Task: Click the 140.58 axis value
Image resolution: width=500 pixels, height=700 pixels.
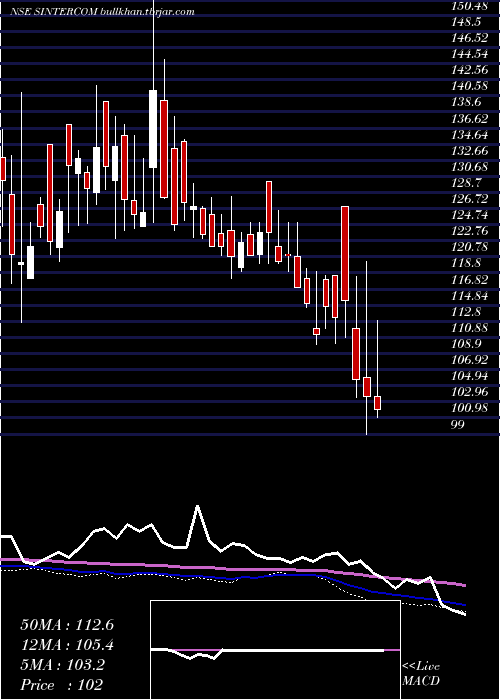Action: pos(470,86)
